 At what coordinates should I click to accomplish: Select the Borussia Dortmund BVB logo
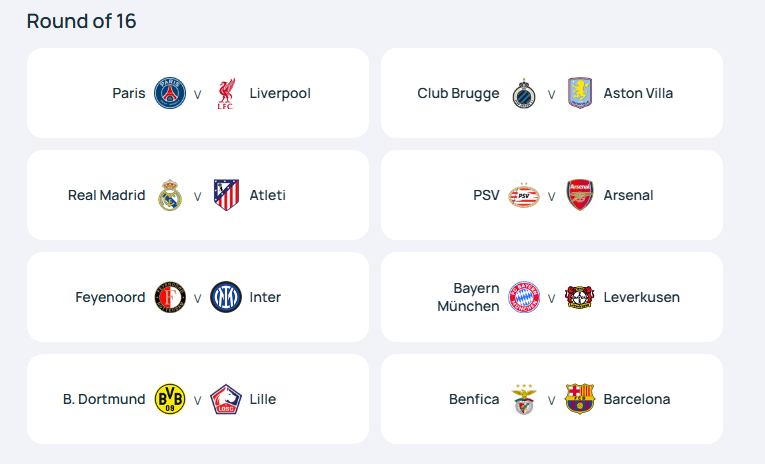[170, 399]
